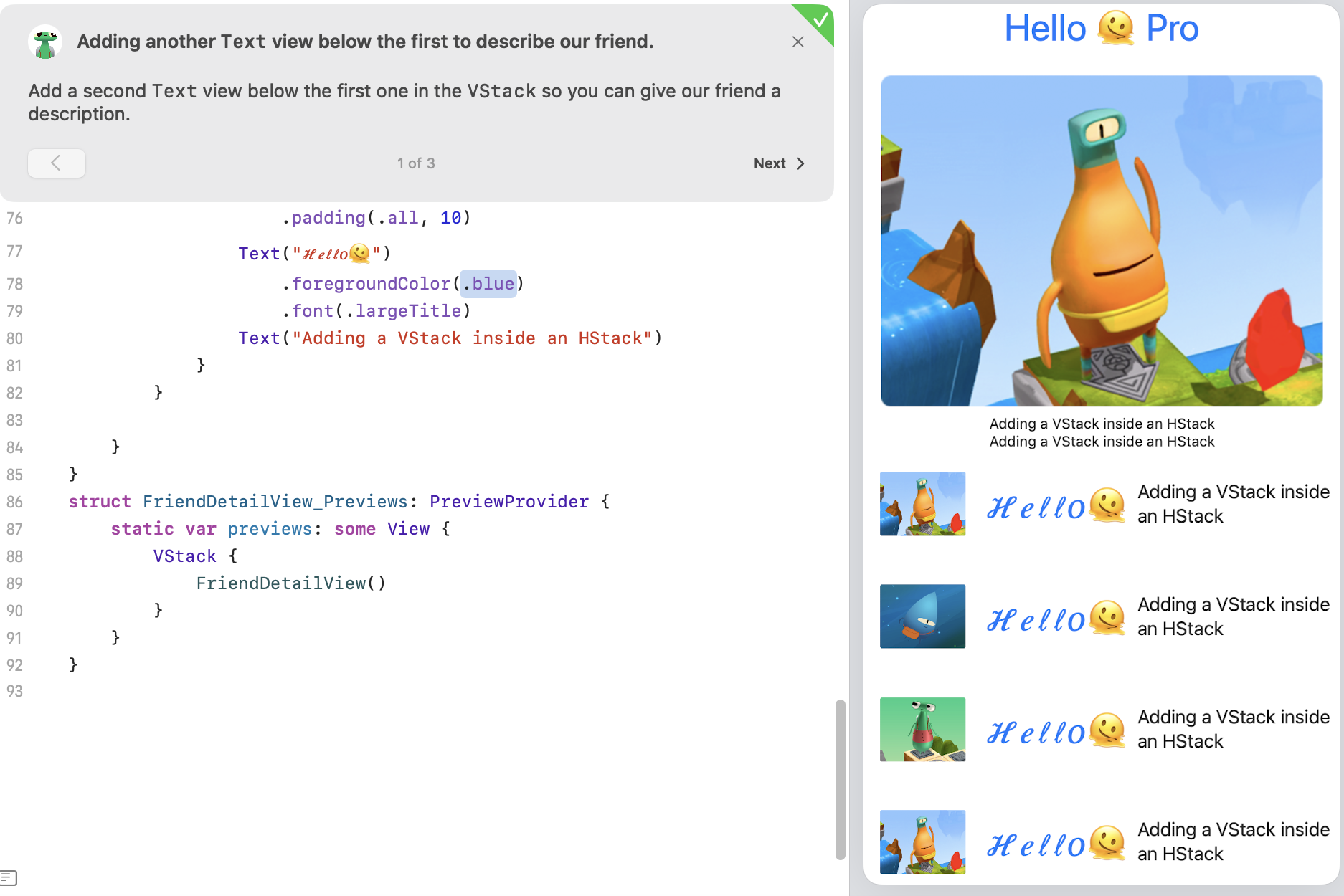
Task: Click .font(.largeTitle) on line 79
Action: click(x=376, y=311)
